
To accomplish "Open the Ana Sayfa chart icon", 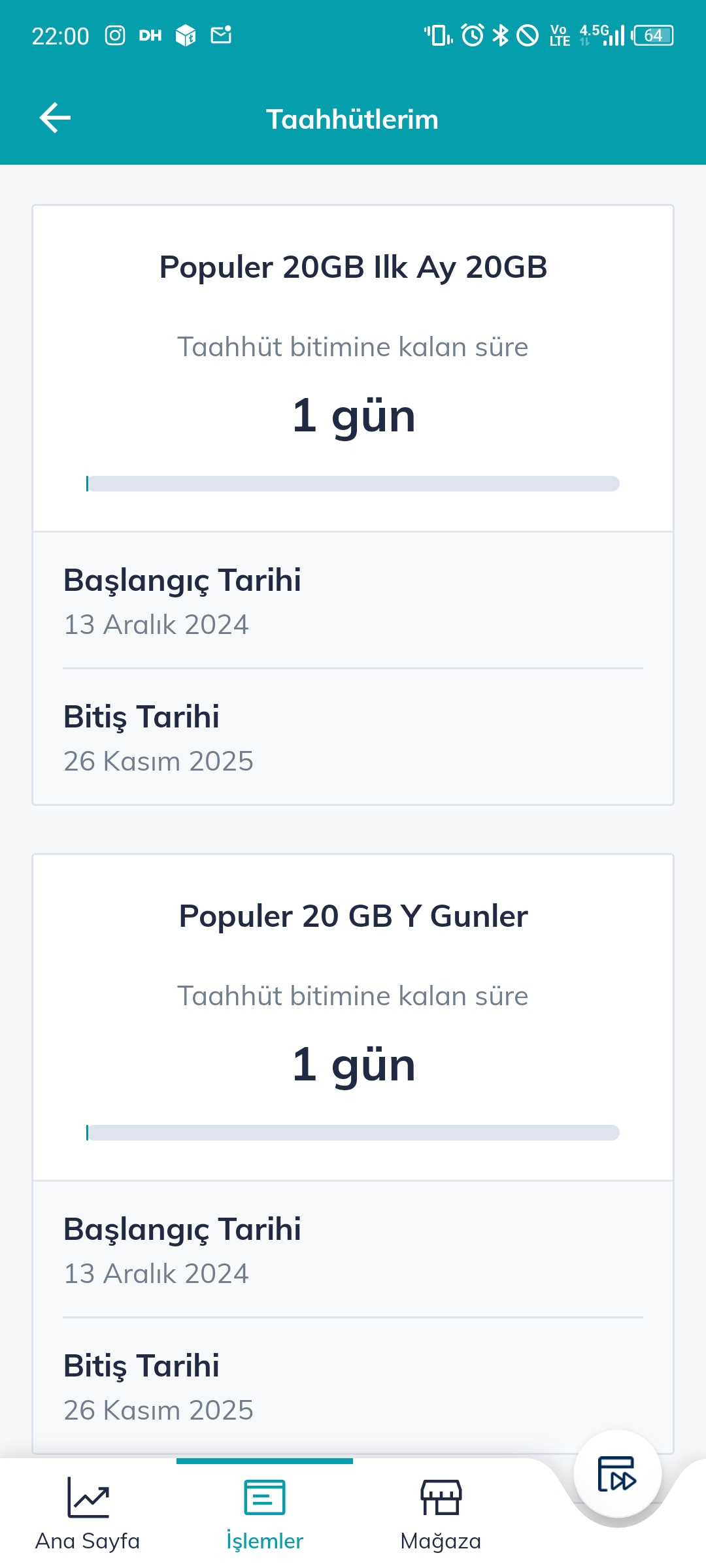I will (88, 1497).
